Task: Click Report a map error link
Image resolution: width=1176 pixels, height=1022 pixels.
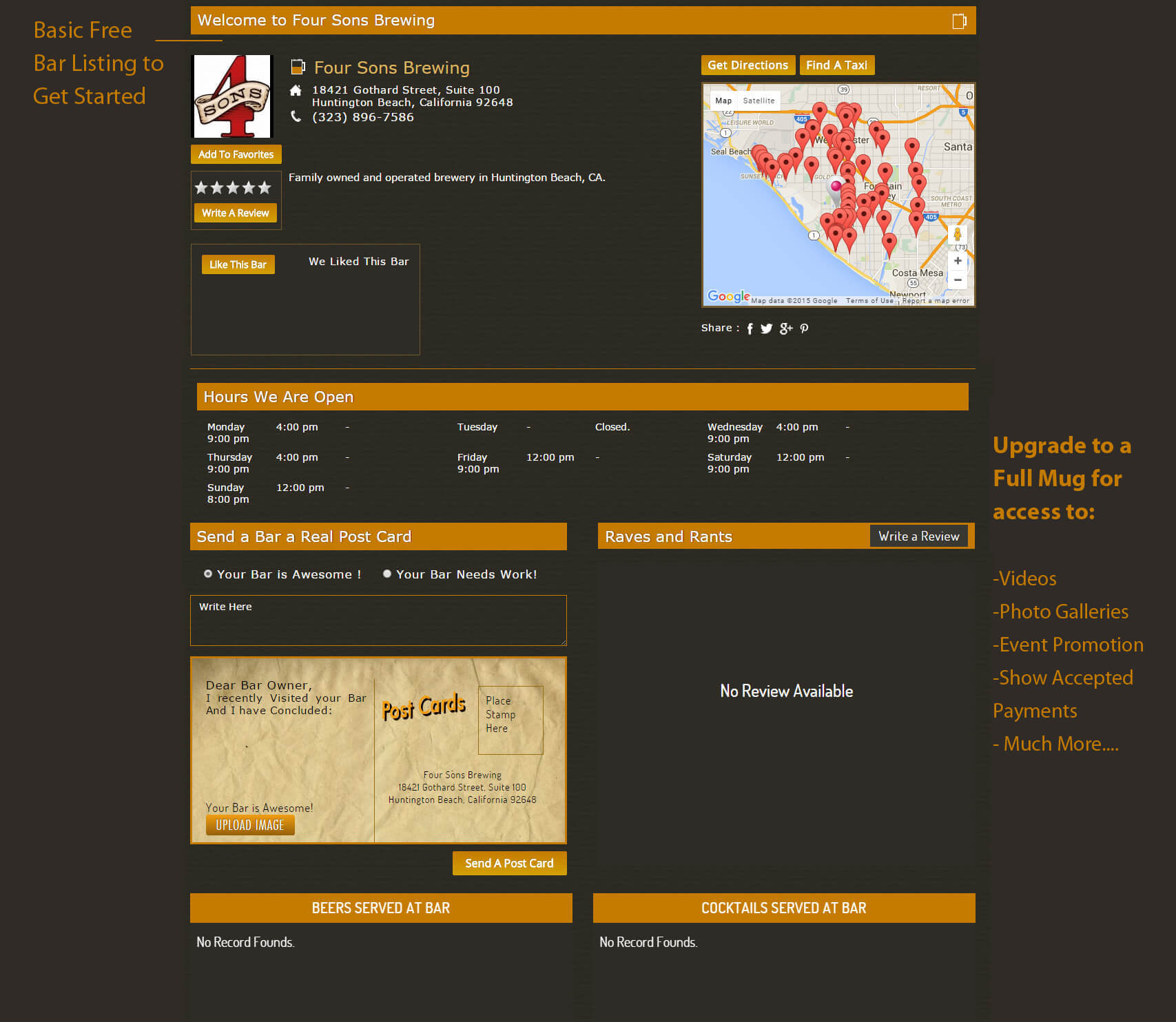Action: [936, 301]
